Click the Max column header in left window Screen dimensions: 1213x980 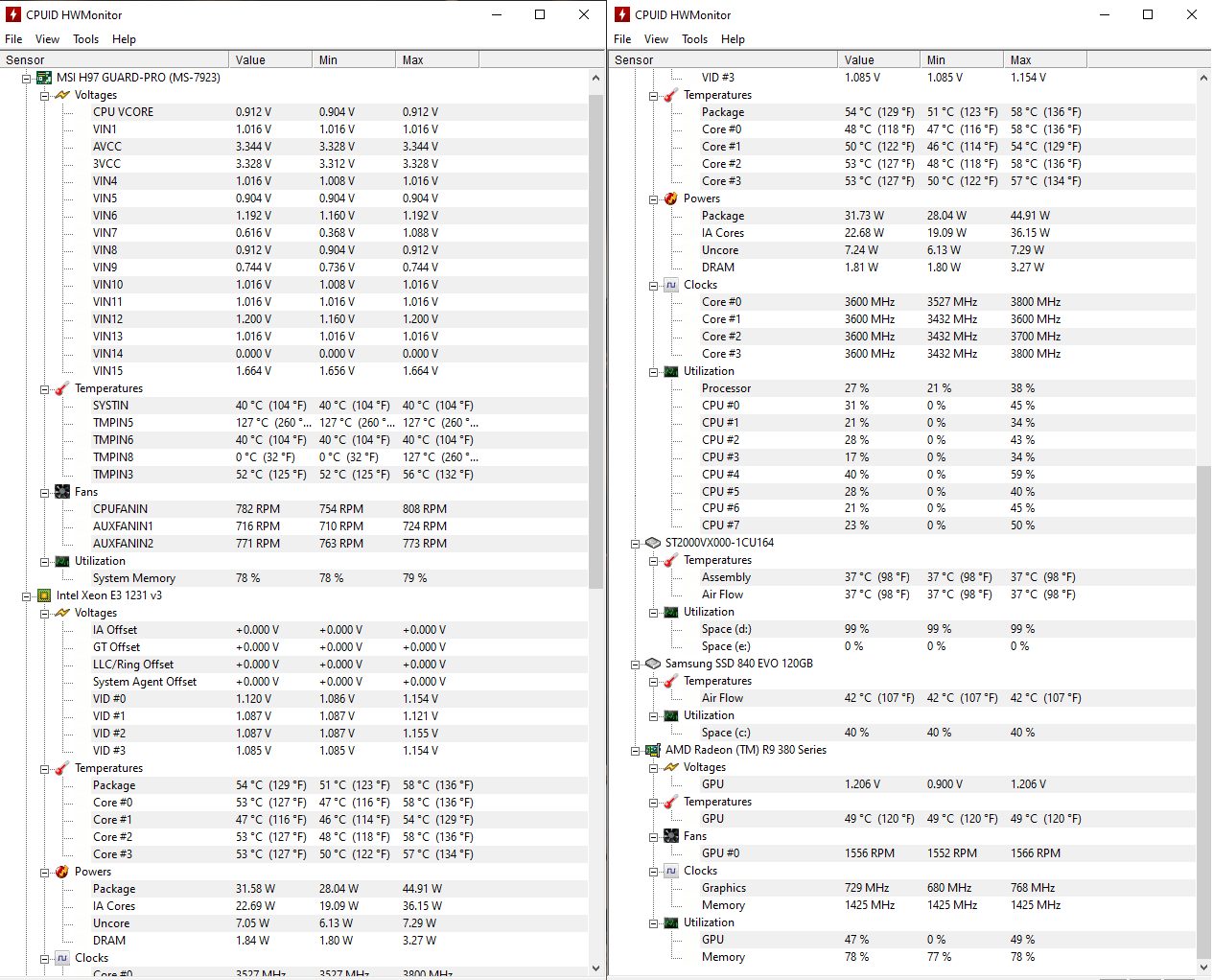click(x=436, y=59)
